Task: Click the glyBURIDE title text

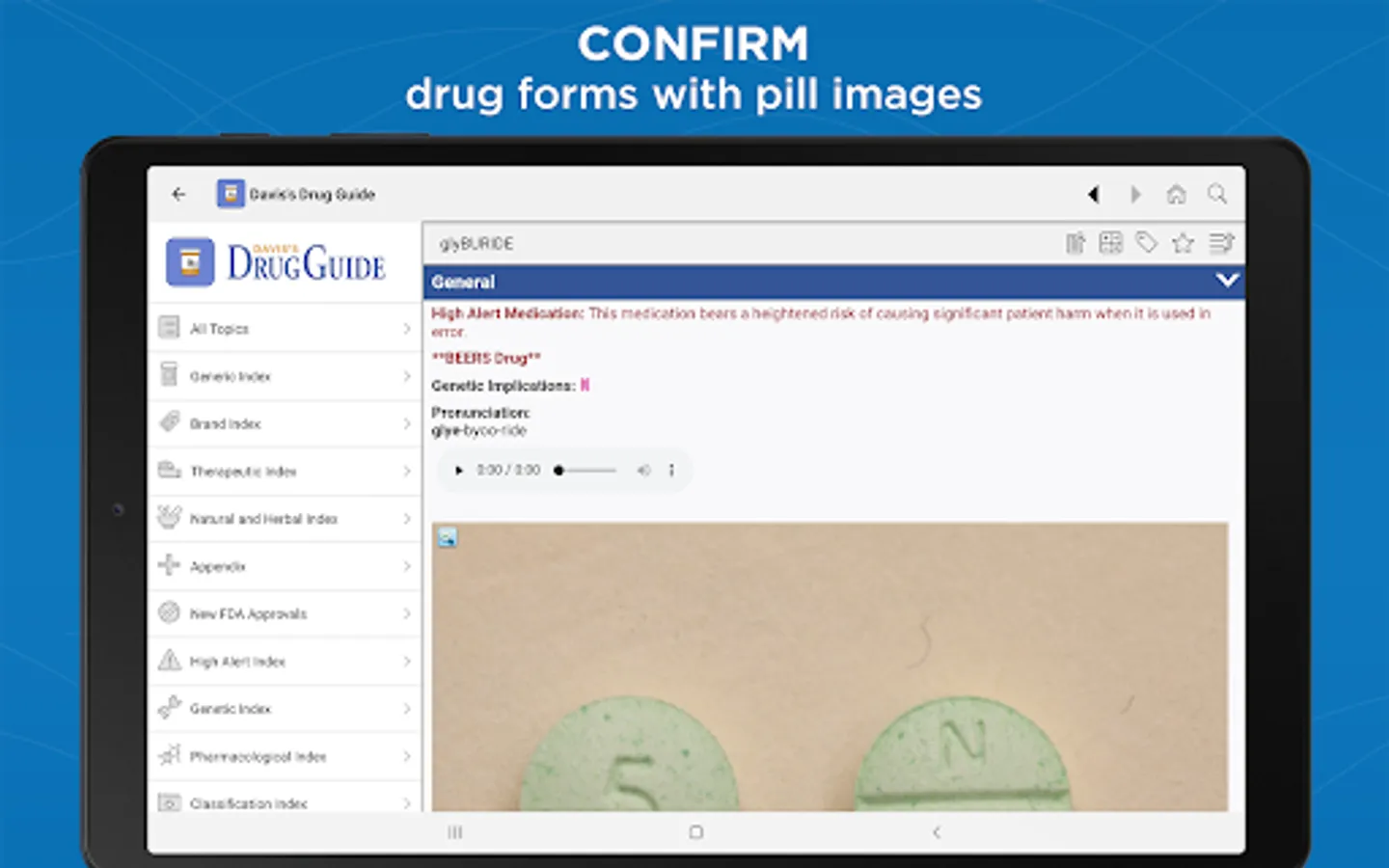Action: point(477,244)
